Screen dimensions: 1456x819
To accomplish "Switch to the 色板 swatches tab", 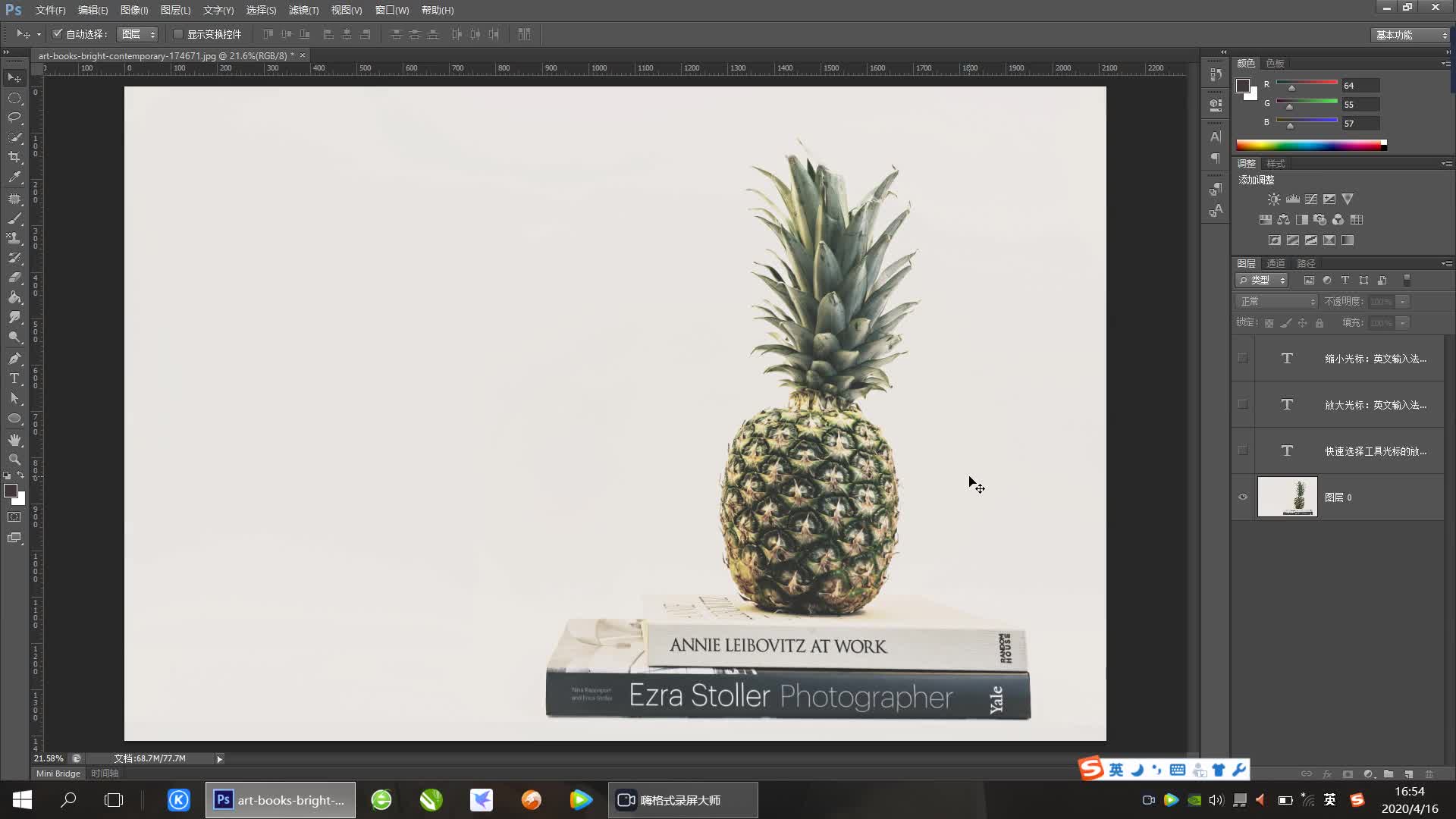I will (x=1275, y=63).
